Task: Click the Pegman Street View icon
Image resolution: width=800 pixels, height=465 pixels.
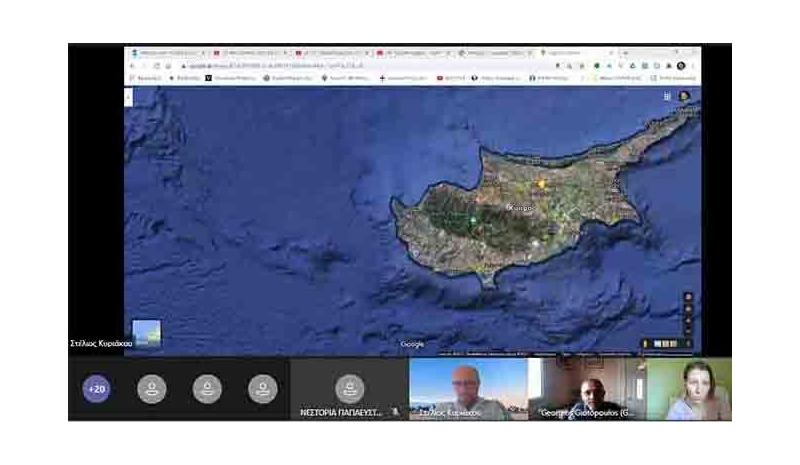Action: (x=645, y=344)
